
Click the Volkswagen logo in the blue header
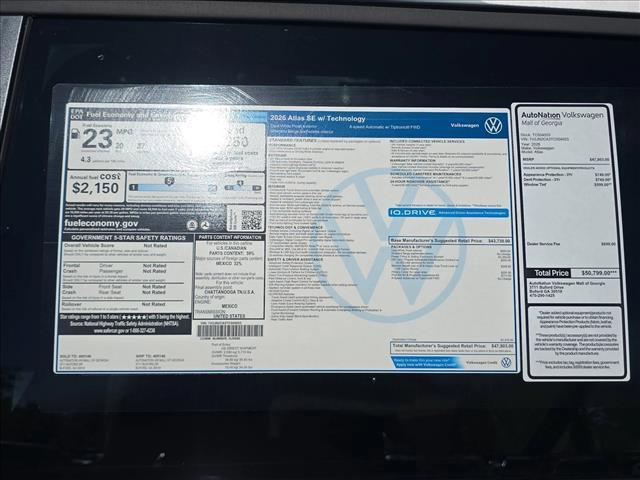point(493,125)
